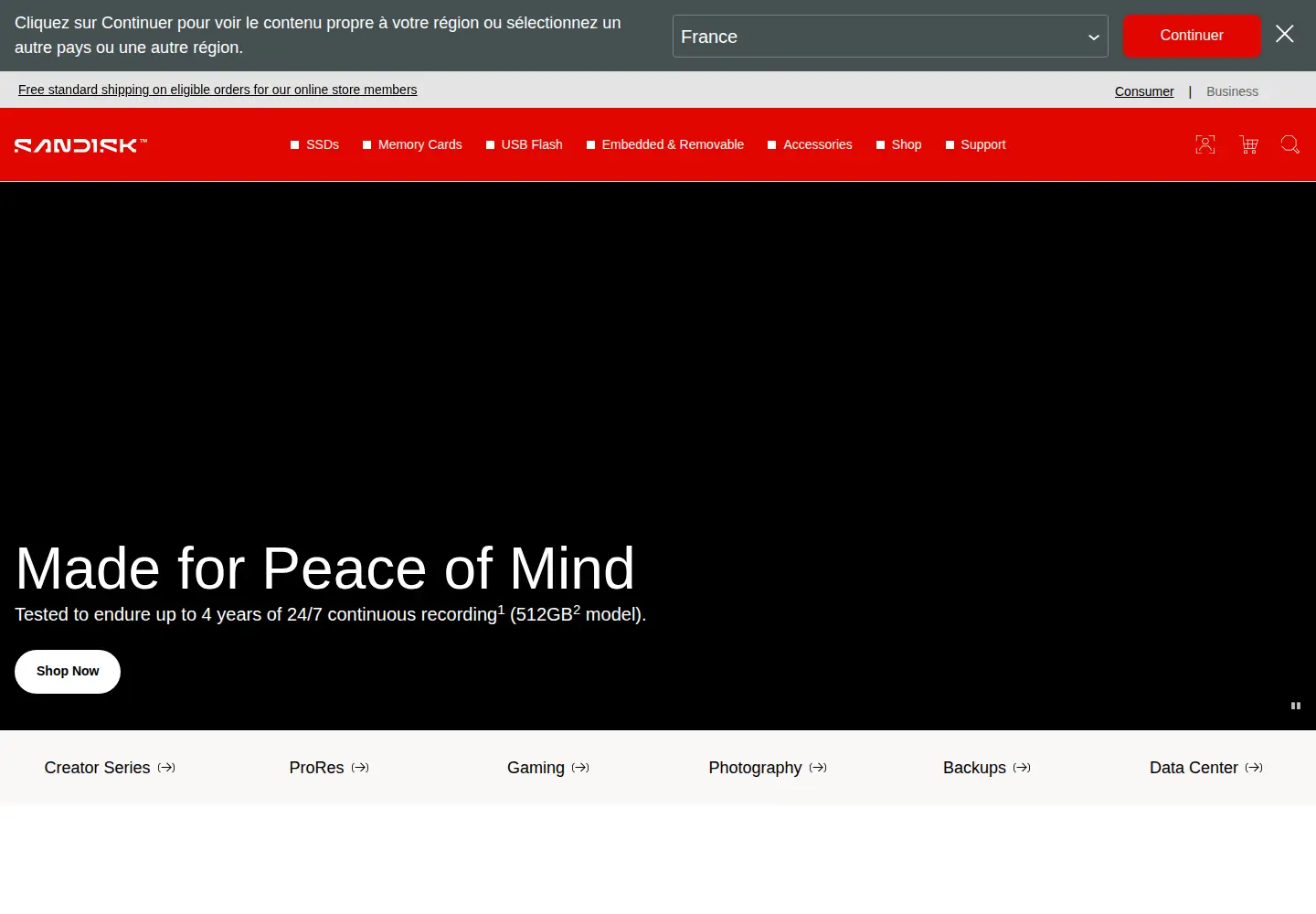
Task: Open the SSDs menu
Action: pyautogui.click(x=314, y=144)
